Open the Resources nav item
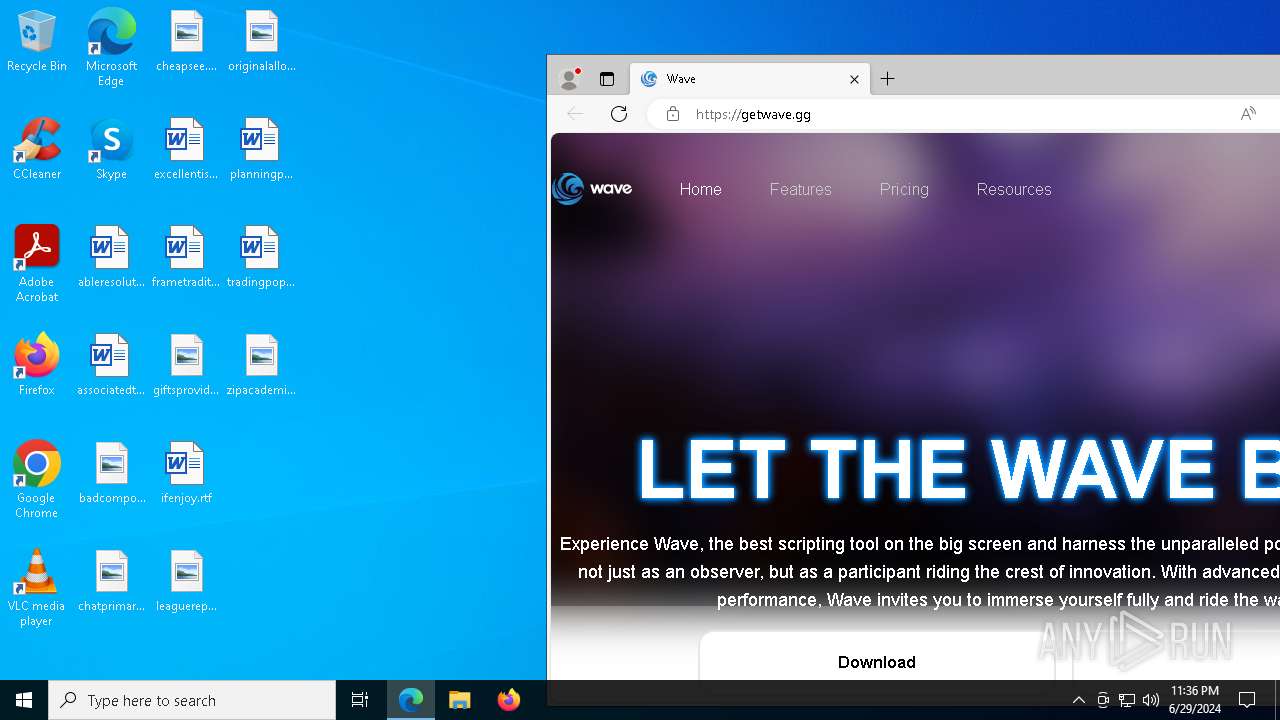The image size is (1280, 720). pyautogui.click(x=1014, y=189)
